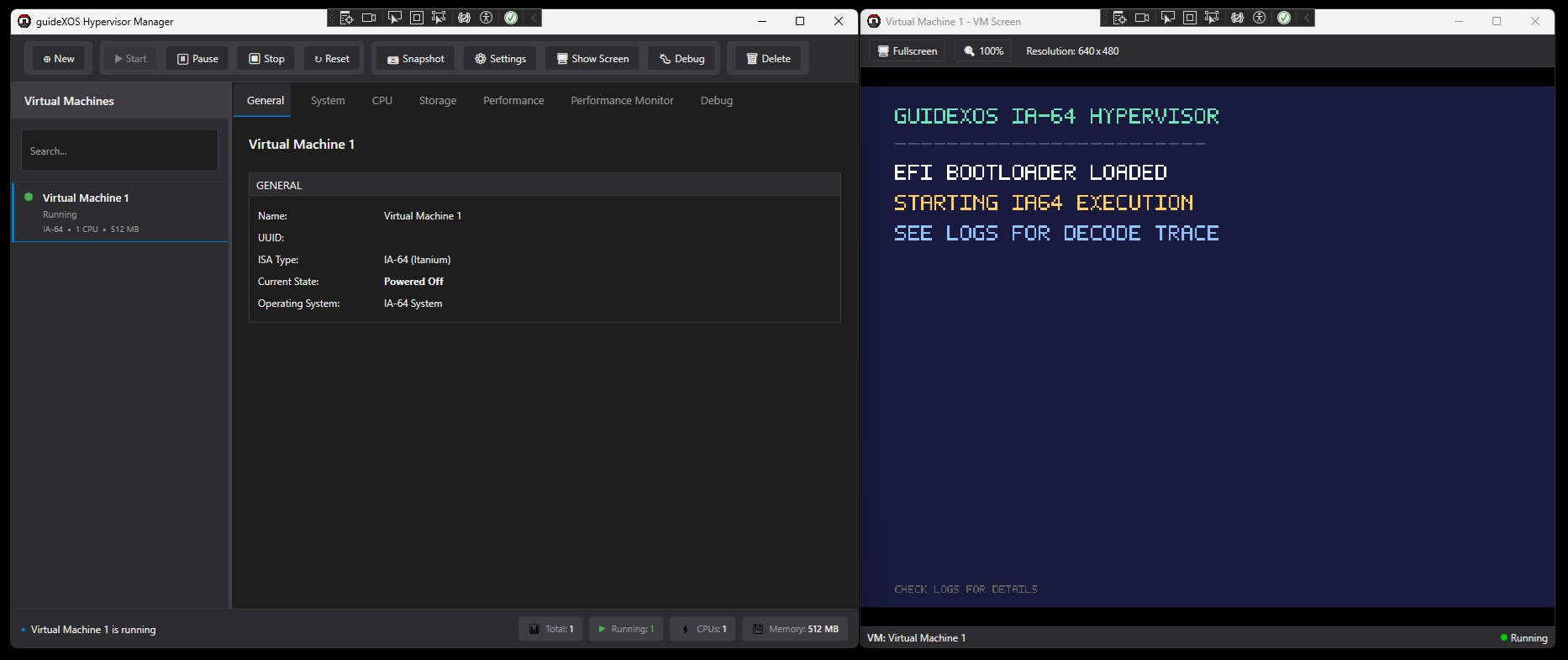Screen dimensions: 1568x660
Task: Click green Hot Reload checkmark in VM Screen toolbar
Action: 1284,18
